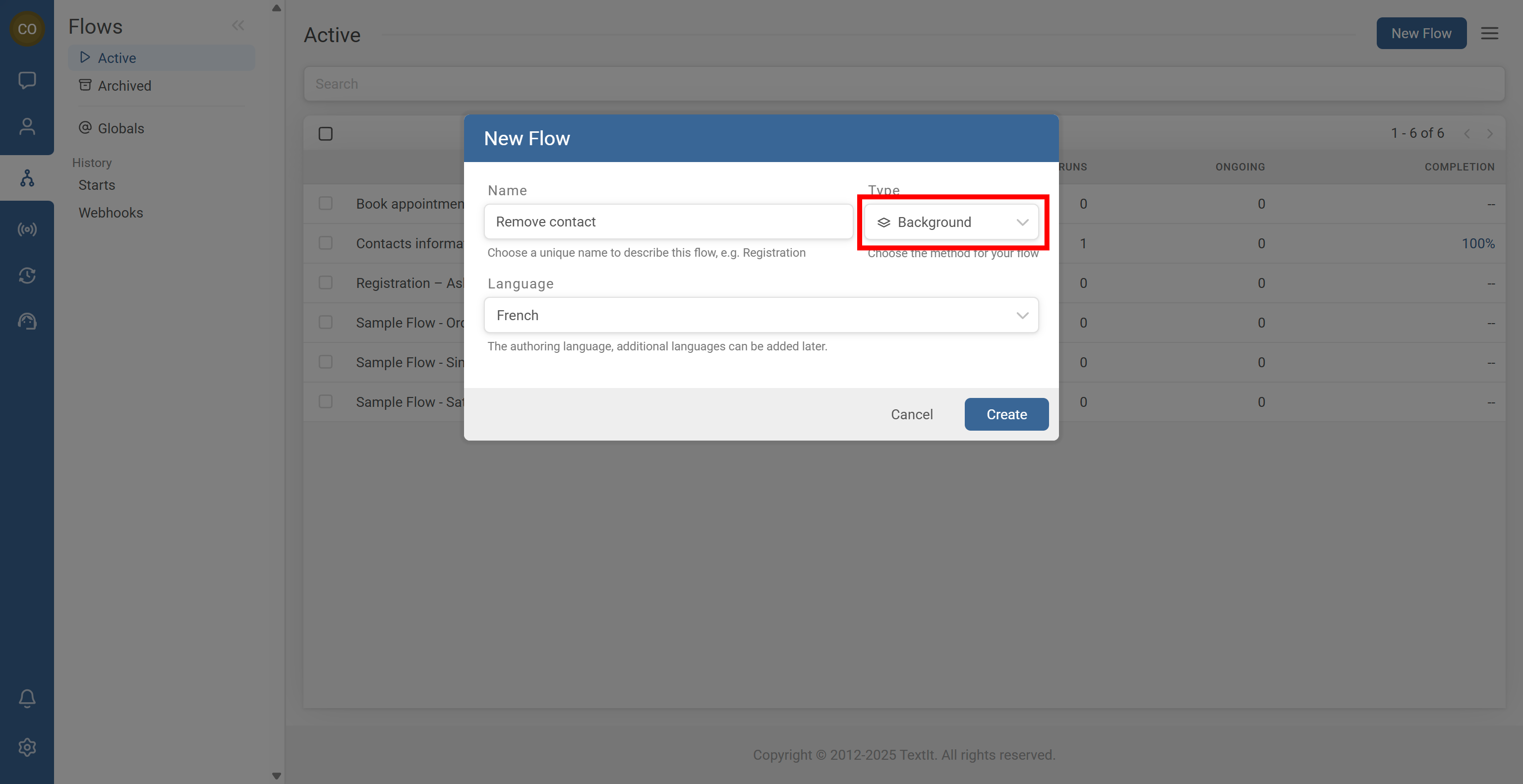Click the Create button in dialog
The height and width of the screenshot is (784, 1523).
(1006, 414)
